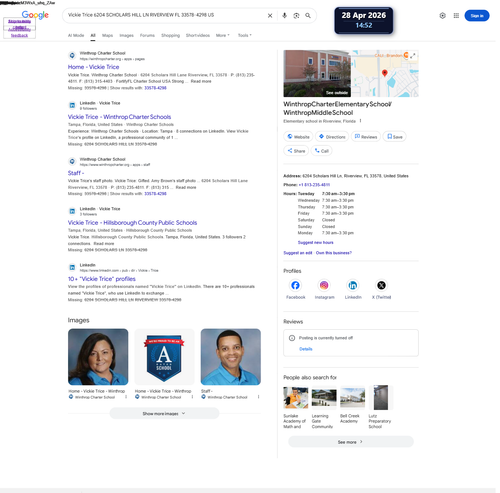This screenshot has height=493, width=500.
Task: Open the school's X (Twitter) profile icon
Action: (381, 285)
